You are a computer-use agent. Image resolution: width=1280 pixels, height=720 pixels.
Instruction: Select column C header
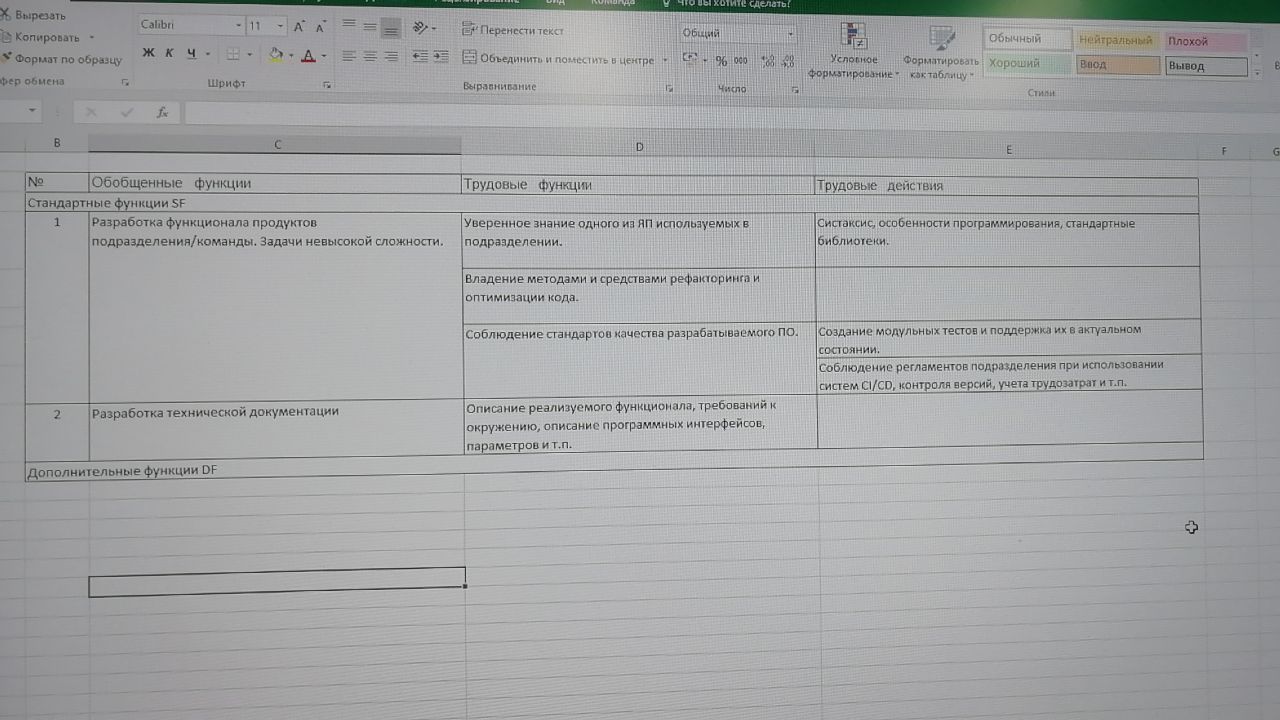tap(276, 144)
